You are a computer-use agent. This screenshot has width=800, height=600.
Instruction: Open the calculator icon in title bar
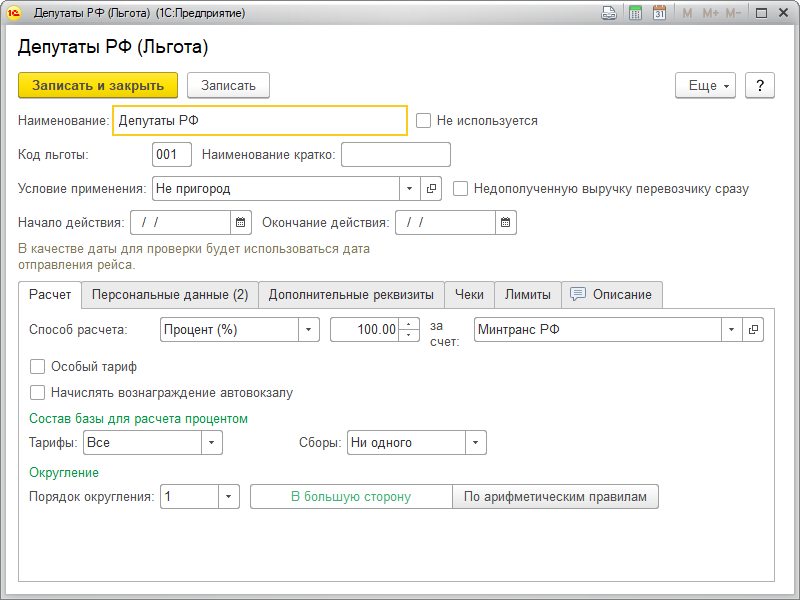click(x=634, y=14)
